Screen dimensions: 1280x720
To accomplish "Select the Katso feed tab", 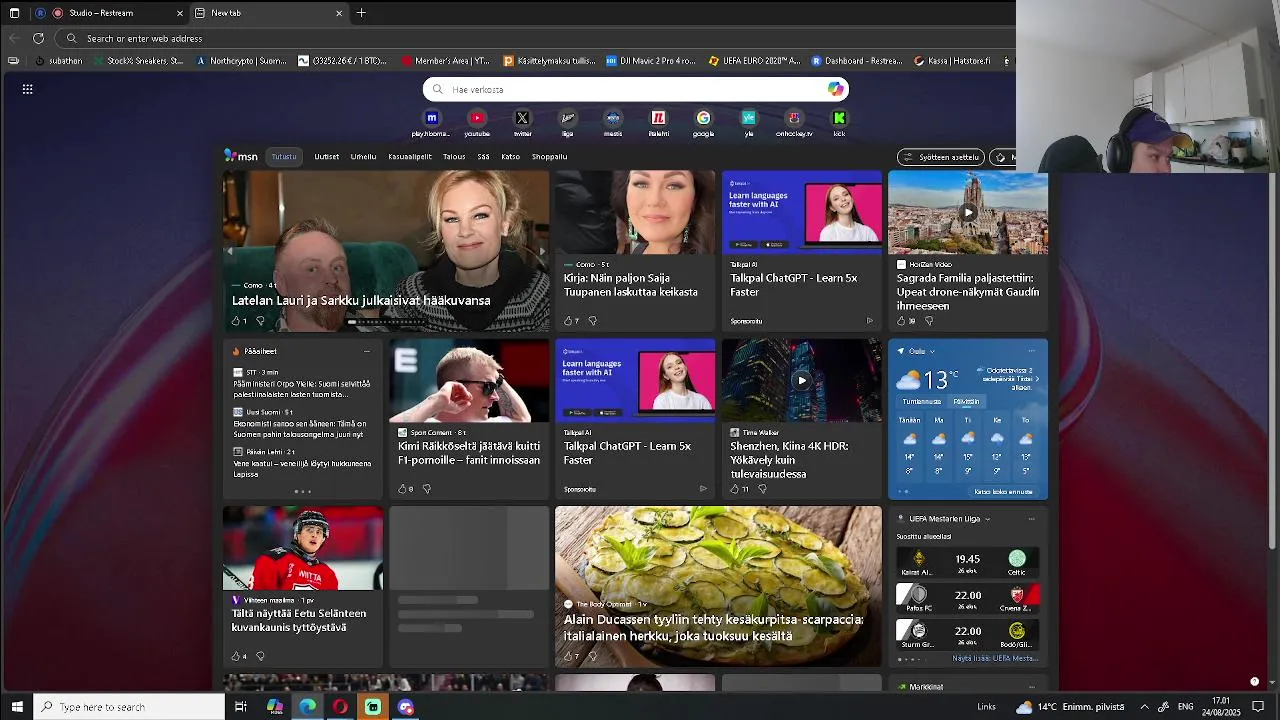I will (x=510, y=156).
